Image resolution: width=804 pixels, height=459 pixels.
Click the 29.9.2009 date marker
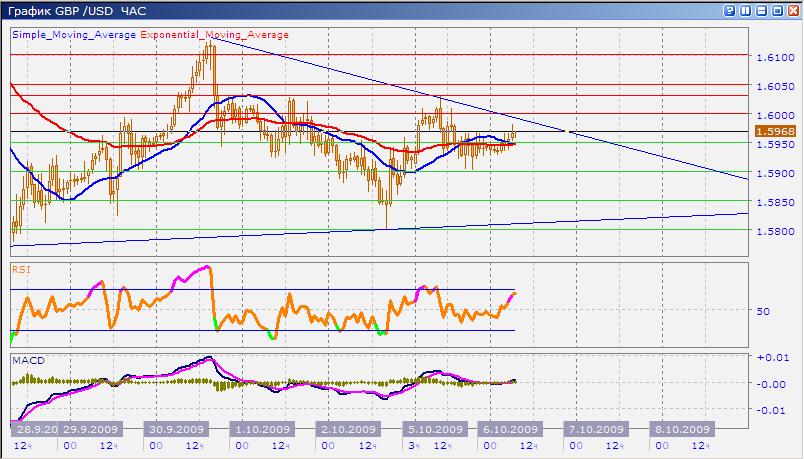pyautogui.click(x=91, y=427)
